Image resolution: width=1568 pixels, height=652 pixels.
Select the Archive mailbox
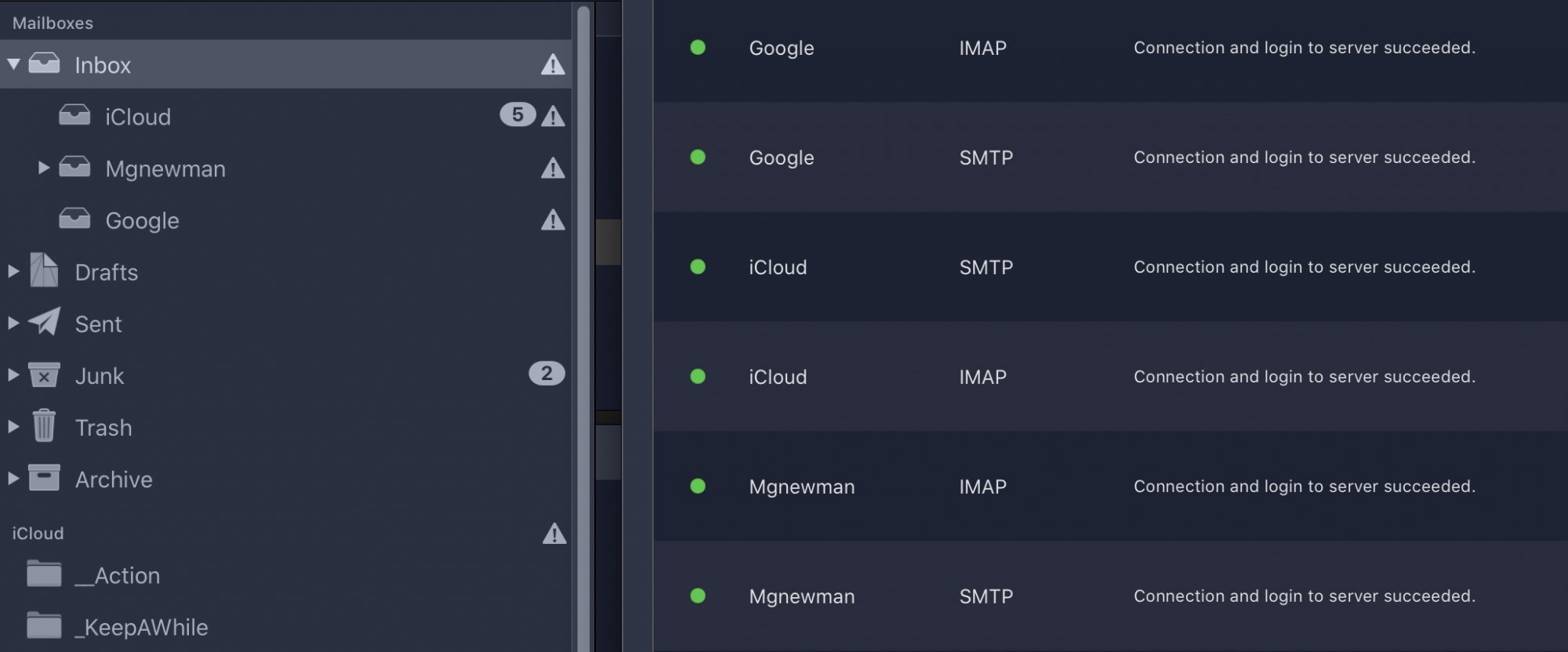point(114,480)
